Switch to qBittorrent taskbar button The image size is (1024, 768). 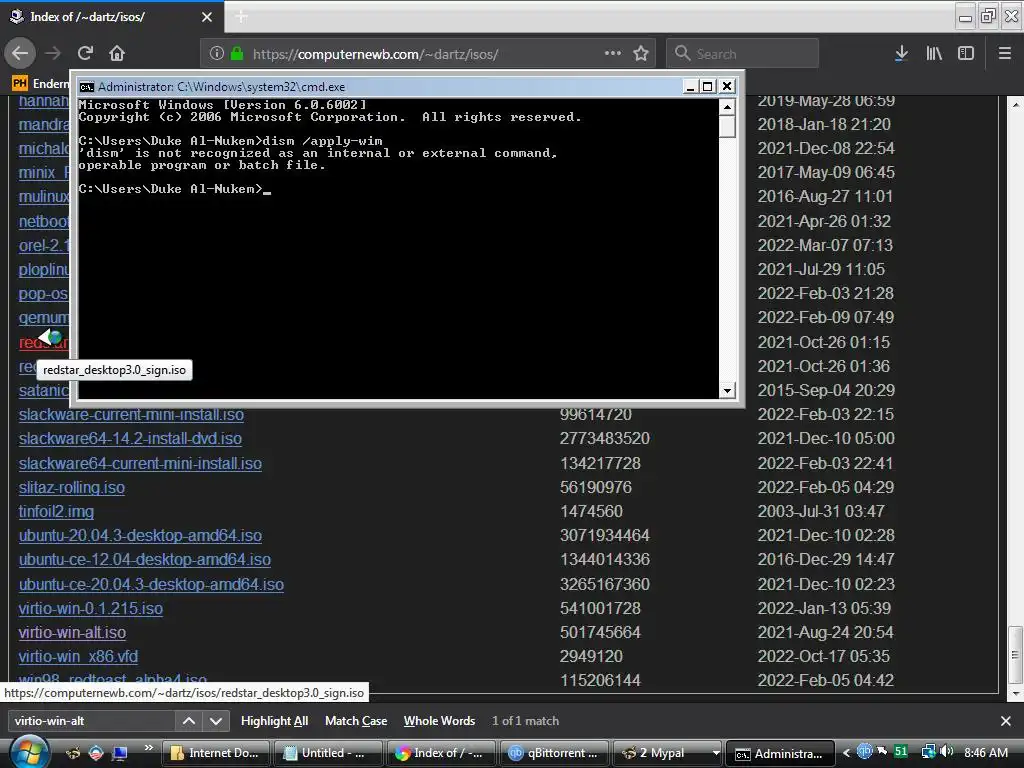(554, 753)
